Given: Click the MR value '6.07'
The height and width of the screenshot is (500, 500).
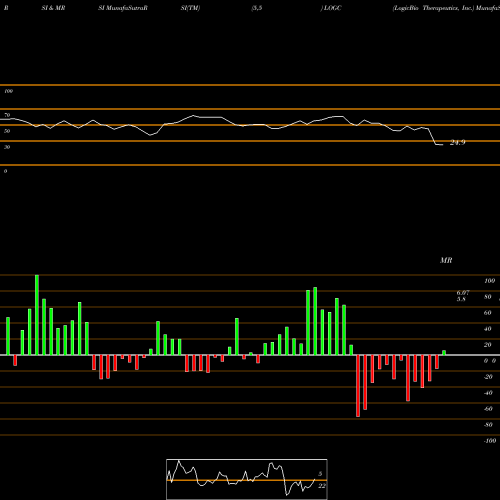Looking at the screenshot, I should (x=463, y=293).
